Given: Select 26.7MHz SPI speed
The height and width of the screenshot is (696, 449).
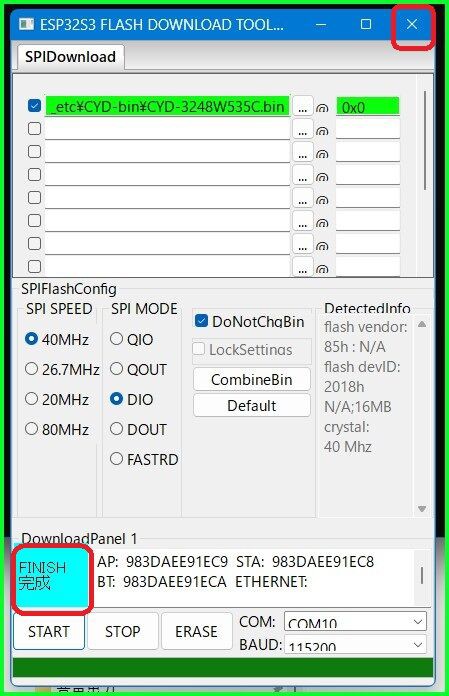Looking at the screenshot, I should 62,369.
